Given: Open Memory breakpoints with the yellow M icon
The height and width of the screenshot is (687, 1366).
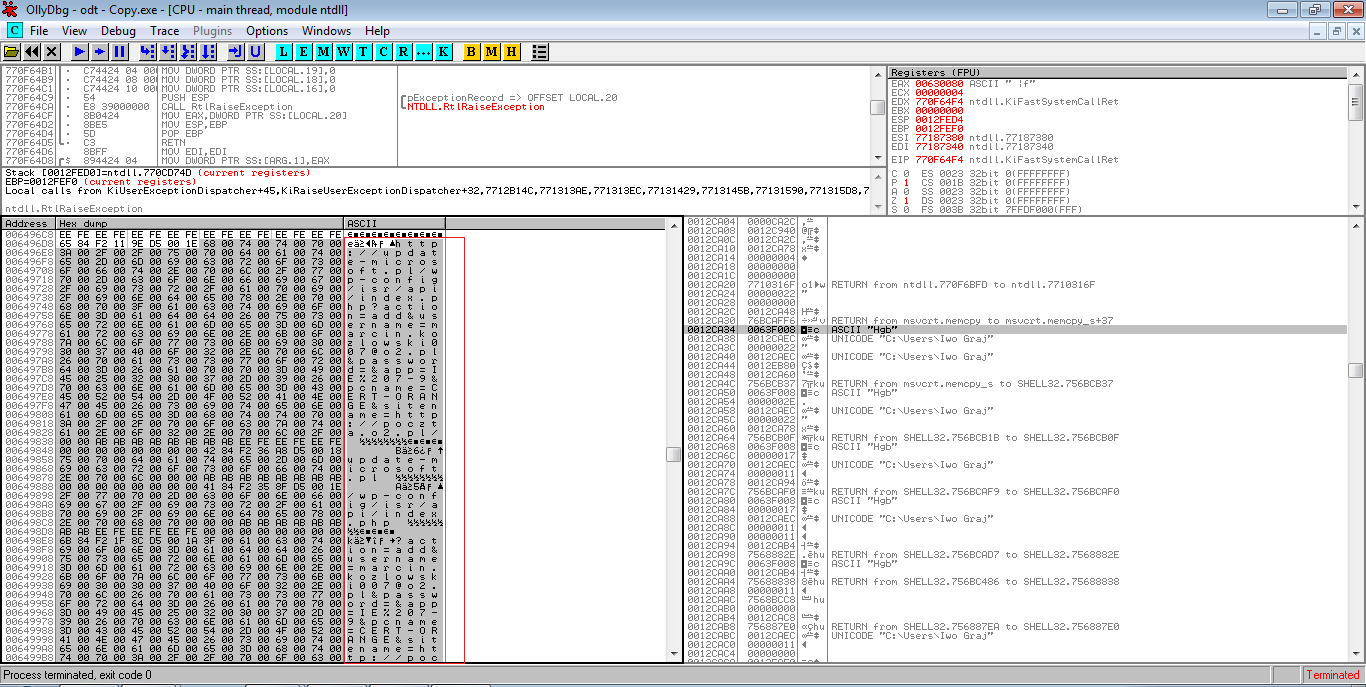Looking at the screenshot, I should point(491,51).
